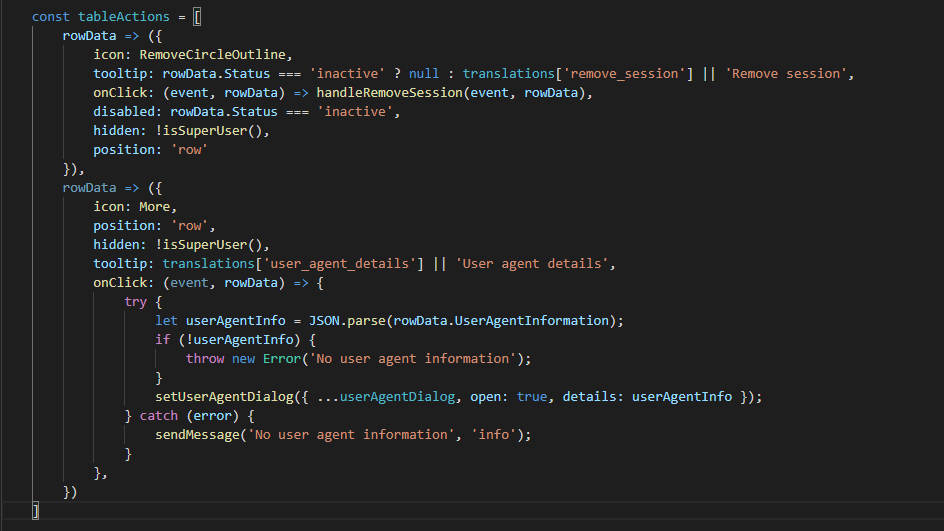Click the More icon identifier
Image resolution: width=944 pixels, height=531 pixels.
(x=155, y=206)
